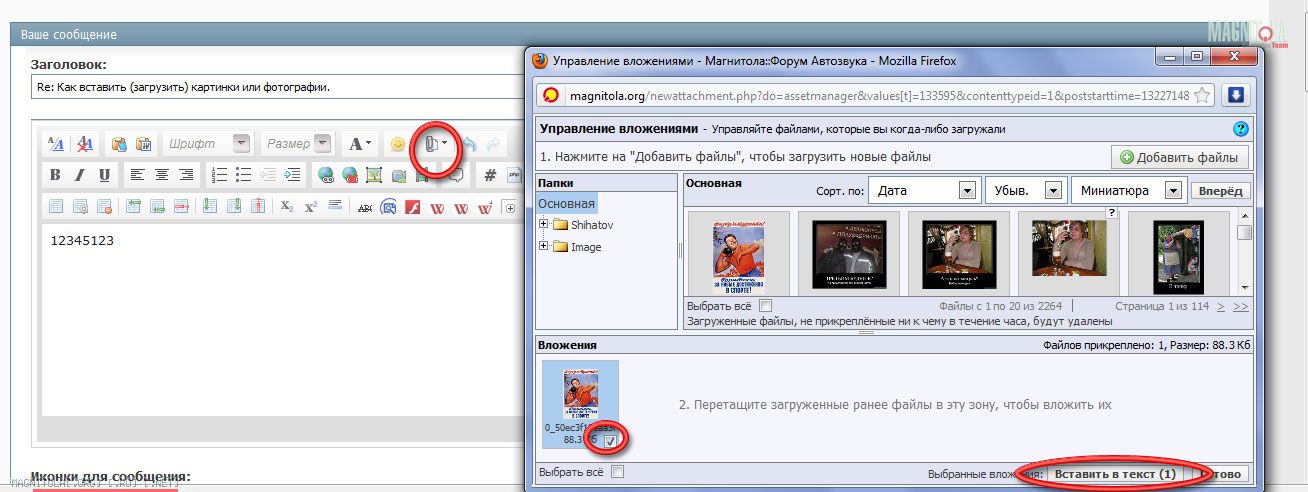Image resolution: width=1308 pixels, height=492 pixels.
Task: Open the smiley emoticon picker
Action: [397, 144]
